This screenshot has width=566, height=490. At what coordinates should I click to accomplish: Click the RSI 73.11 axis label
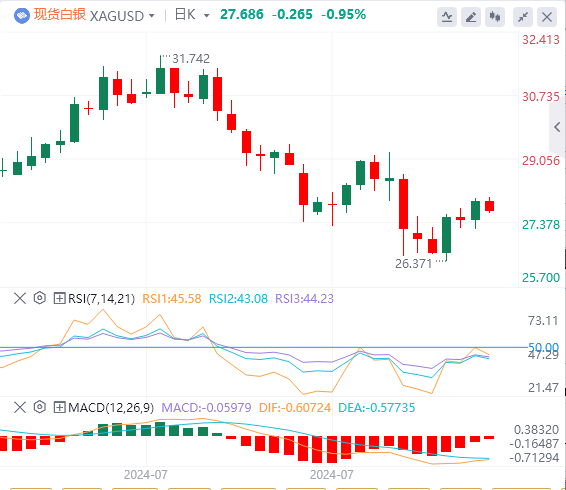pyautogui.click(x=543, y=321)
